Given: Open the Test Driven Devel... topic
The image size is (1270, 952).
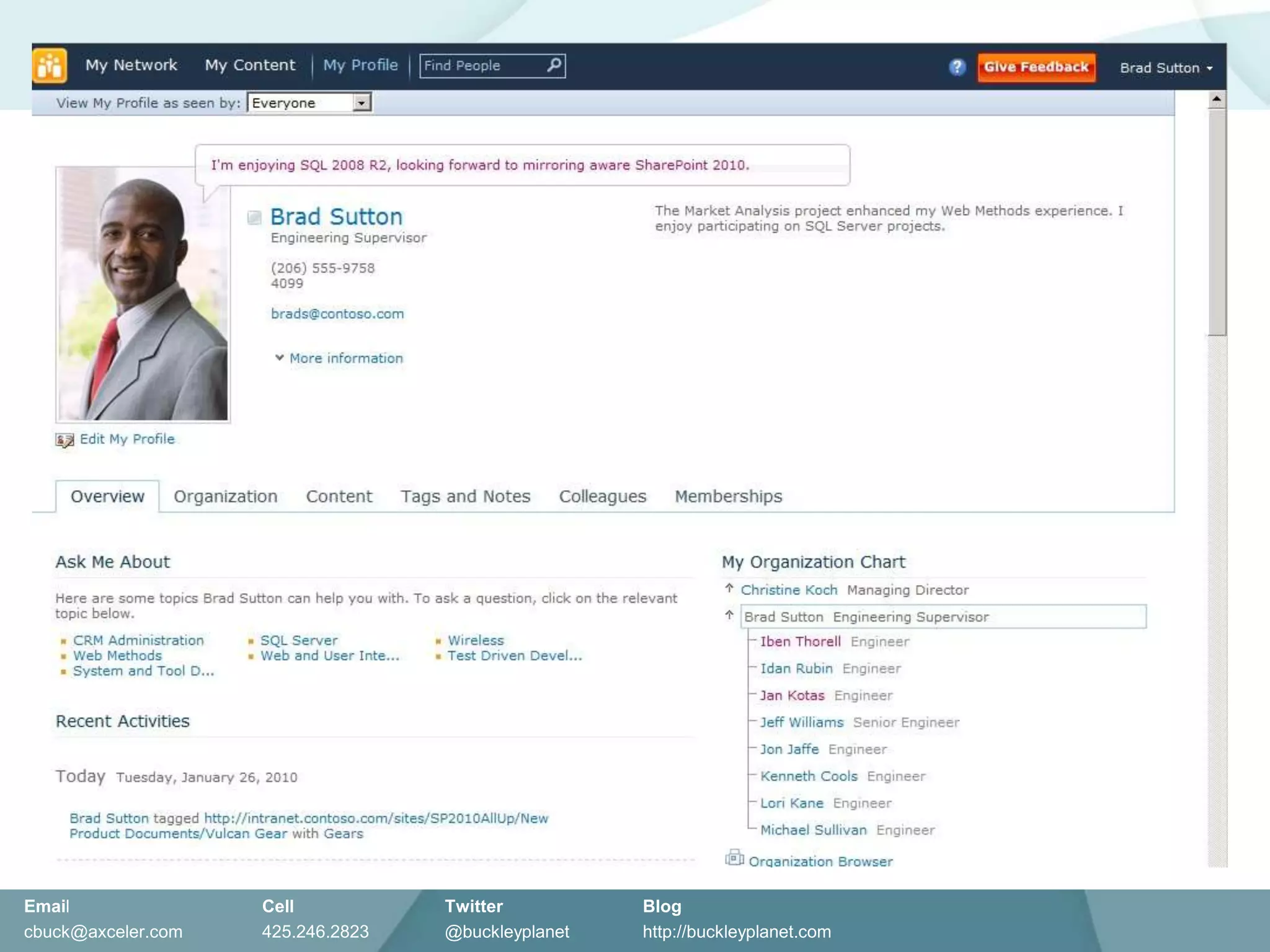Looking at the screenshot, I should (x=515, y=656).
